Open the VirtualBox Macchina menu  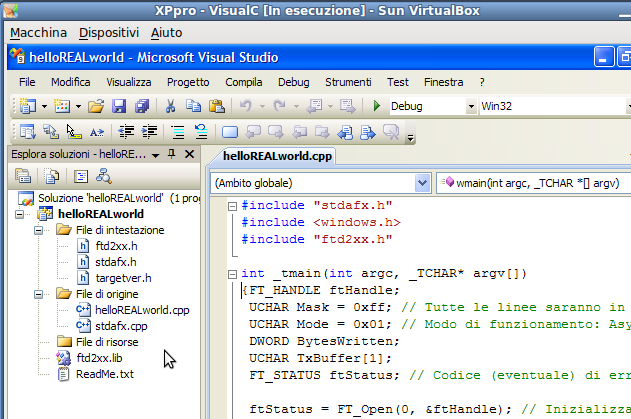tap(38, 33)
